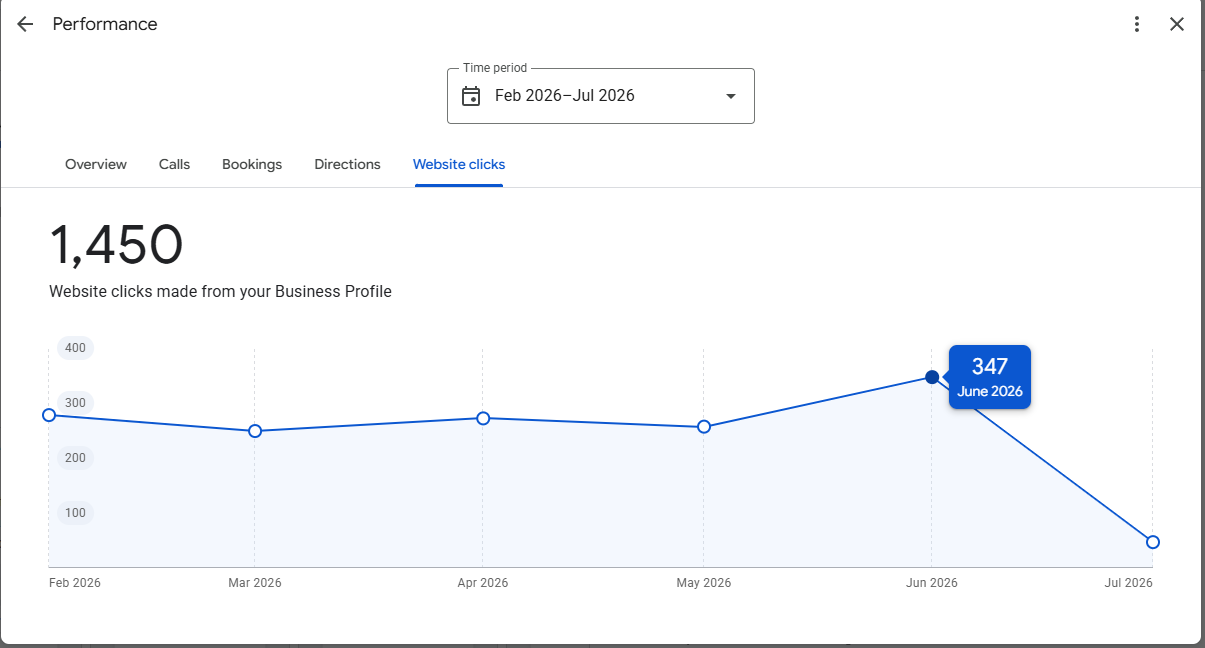The width and height of the screenshot is (1205, 648).
Task: Click the May 2026 axis label
Action: pos(704,583)
